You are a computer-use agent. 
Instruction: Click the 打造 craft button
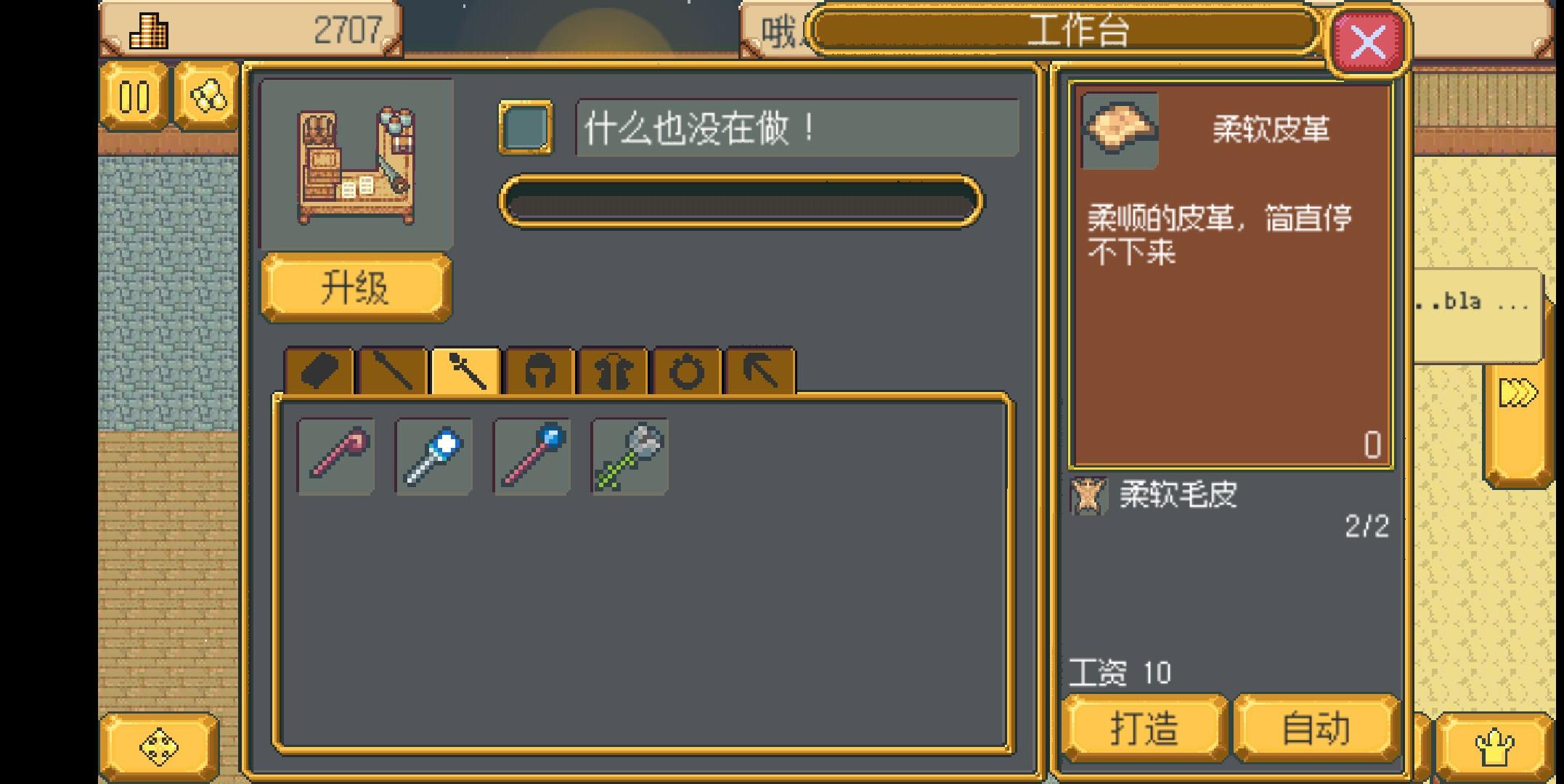(x=1144, y=728)
